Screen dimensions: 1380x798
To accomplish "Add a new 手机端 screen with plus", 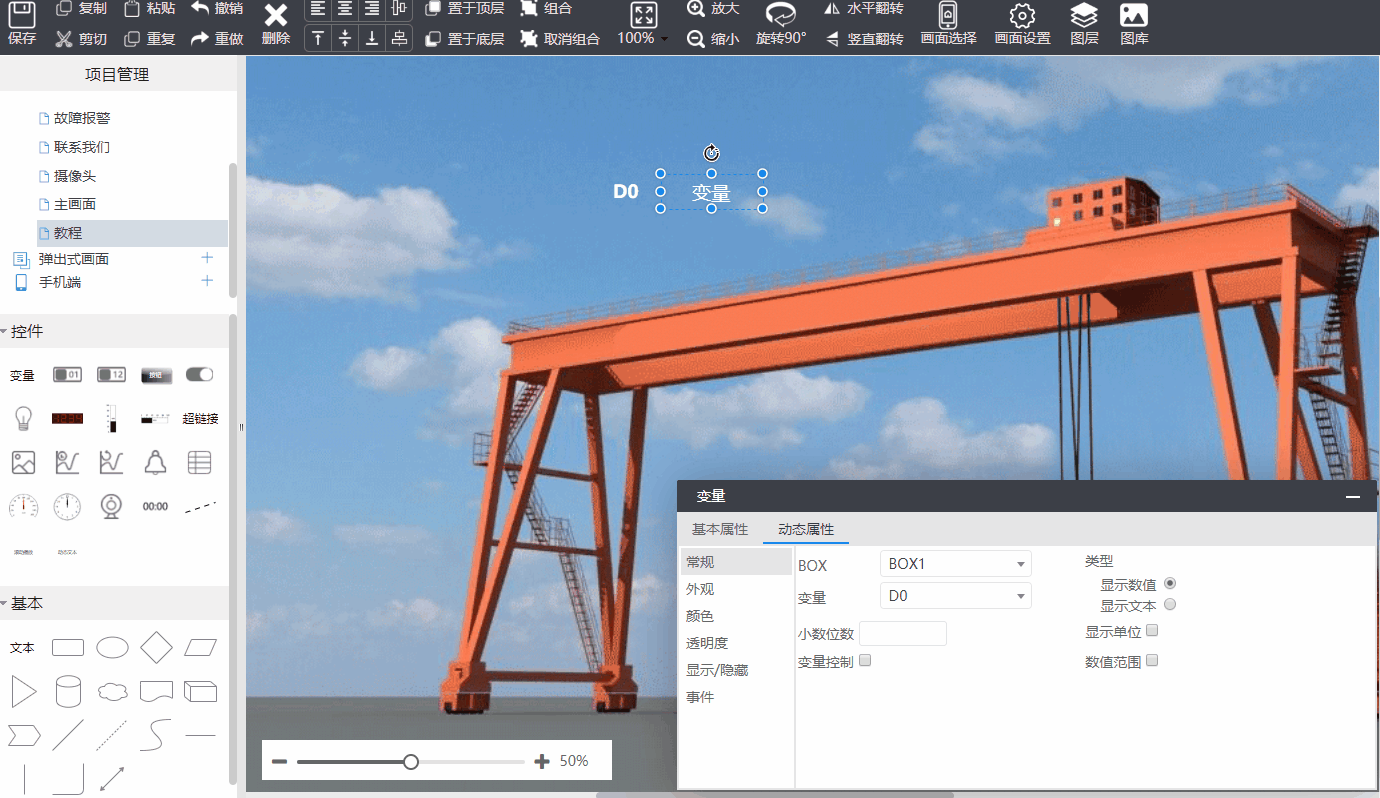I will [x=207, y=280].
